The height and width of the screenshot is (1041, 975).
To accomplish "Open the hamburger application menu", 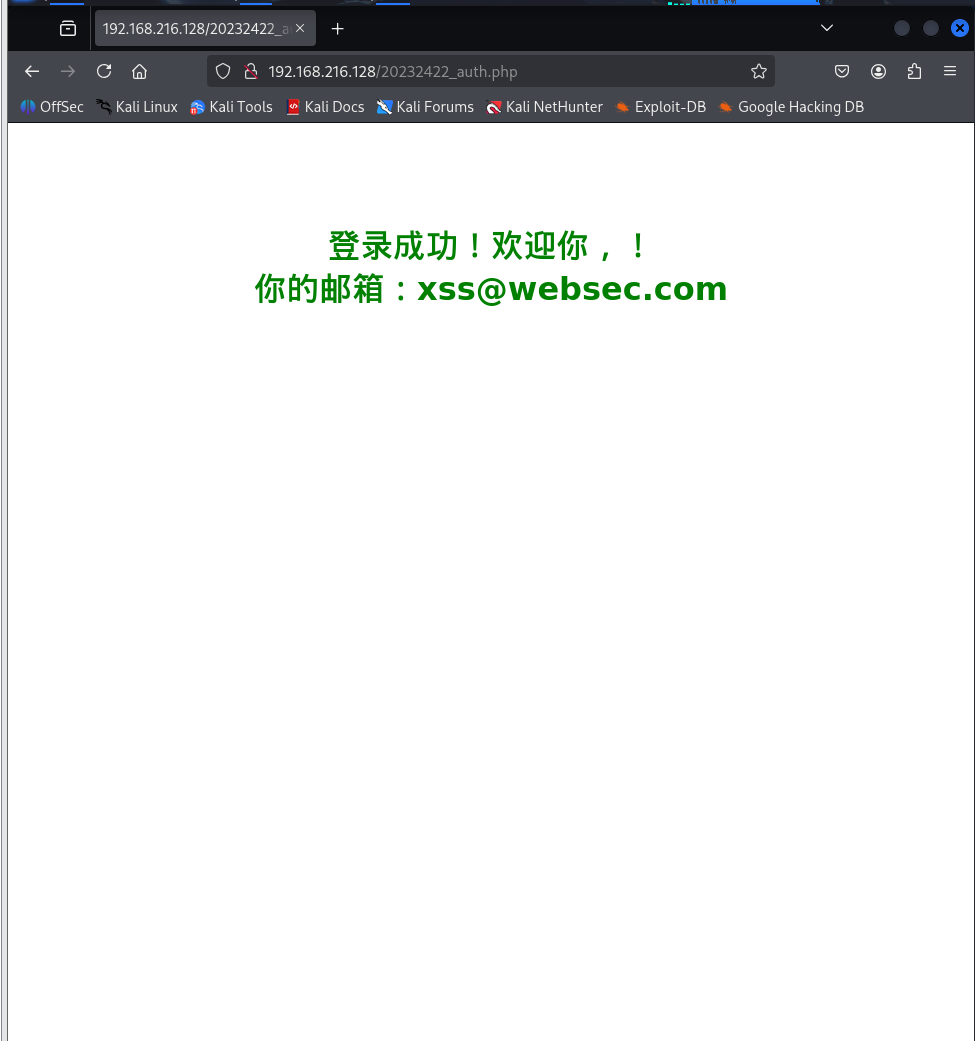I will coord(950,71).
